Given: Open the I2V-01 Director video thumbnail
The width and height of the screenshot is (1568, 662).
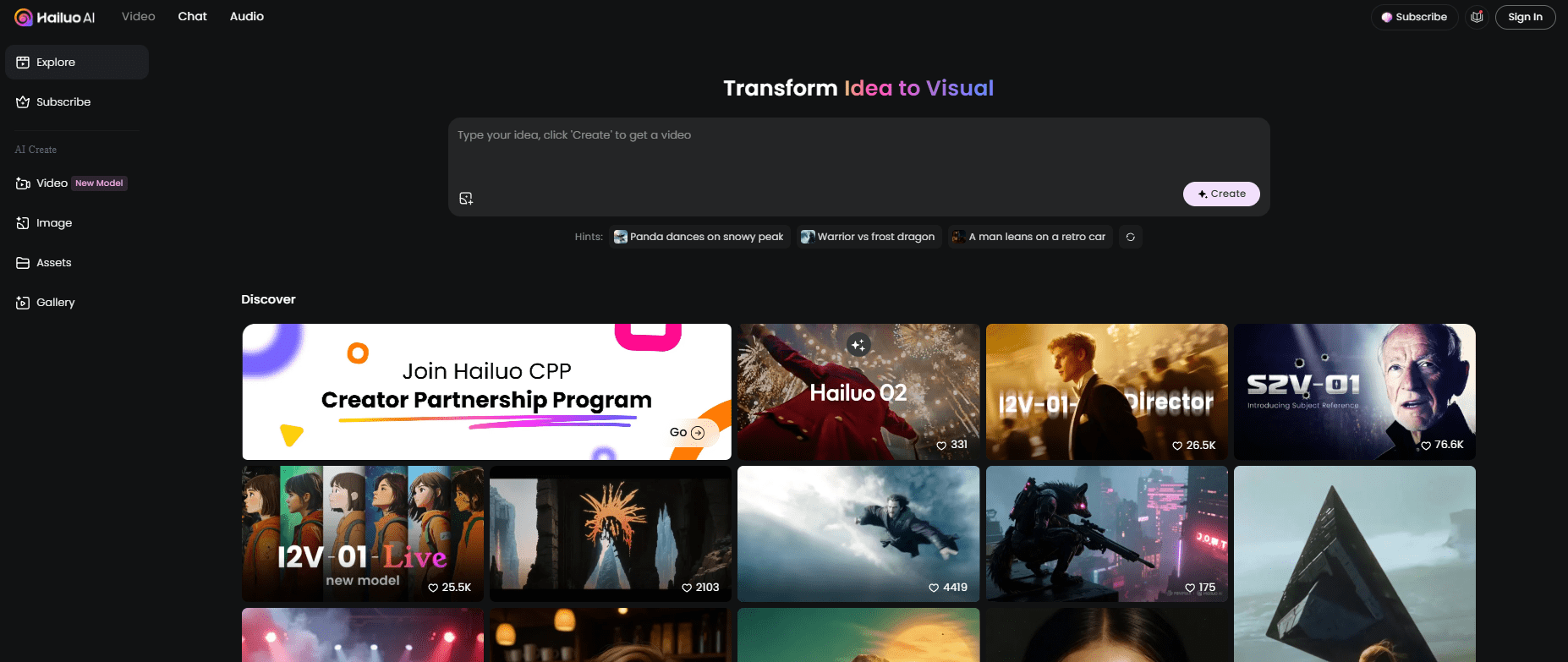Looking at the screenshot, I should pyautogui.click(x=1106, y=392).
